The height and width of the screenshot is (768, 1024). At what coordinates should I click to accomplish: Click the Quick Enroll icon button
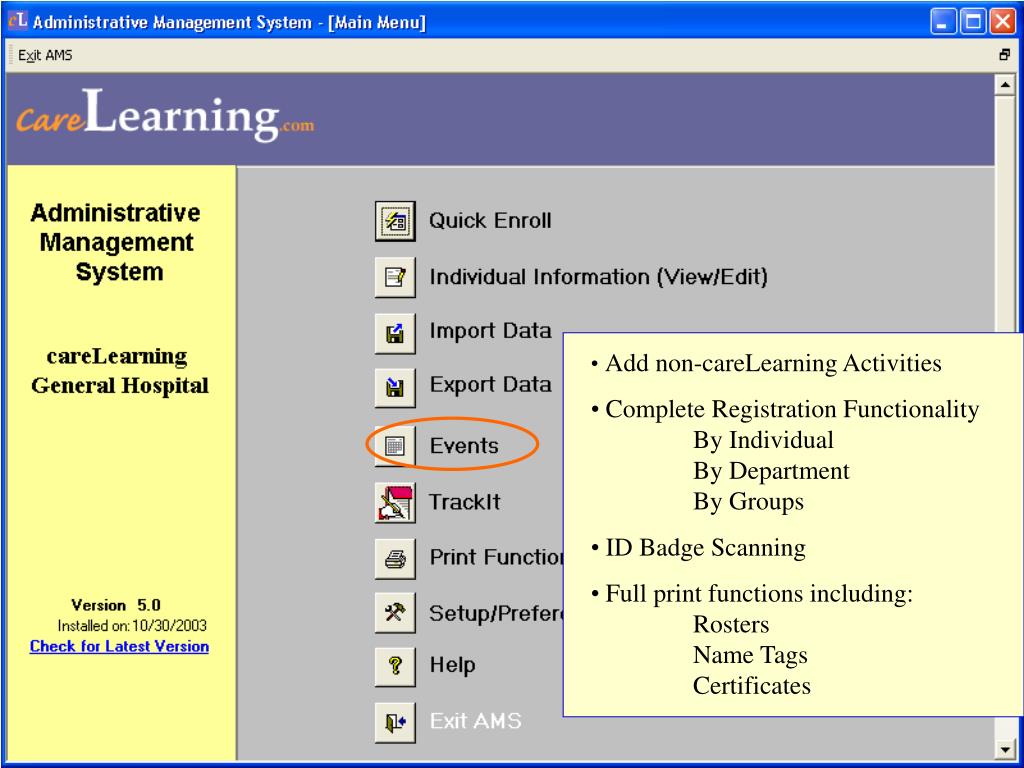395,221
